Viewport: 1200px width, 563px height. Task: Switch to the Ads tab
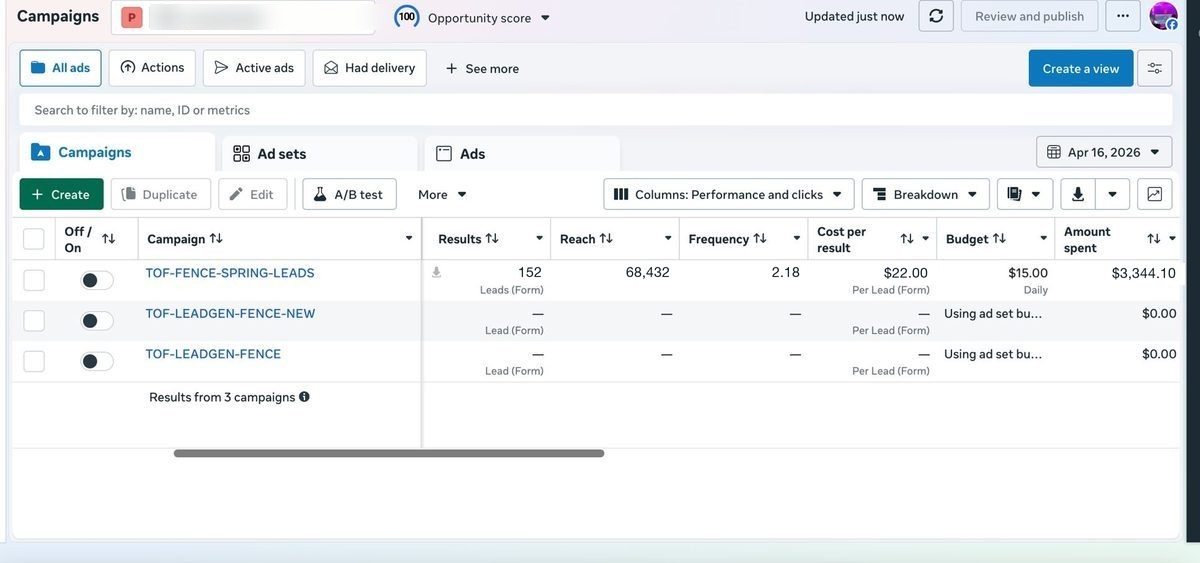point(522,153)
